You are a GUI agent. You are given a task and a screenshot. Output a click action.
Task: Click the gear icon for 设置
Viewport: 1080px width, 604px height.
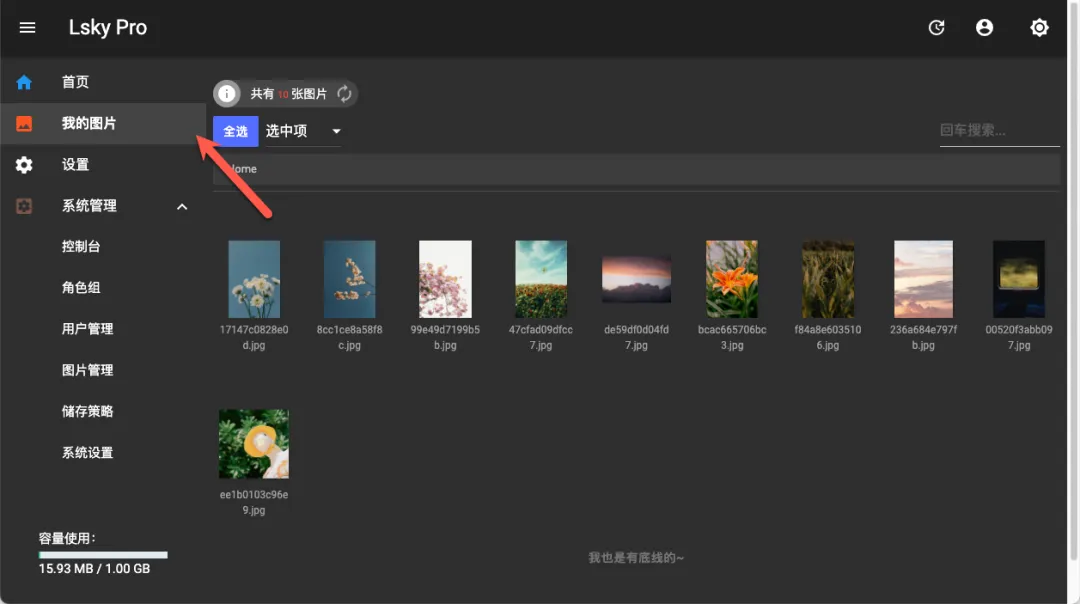click(x=24, y=165)
